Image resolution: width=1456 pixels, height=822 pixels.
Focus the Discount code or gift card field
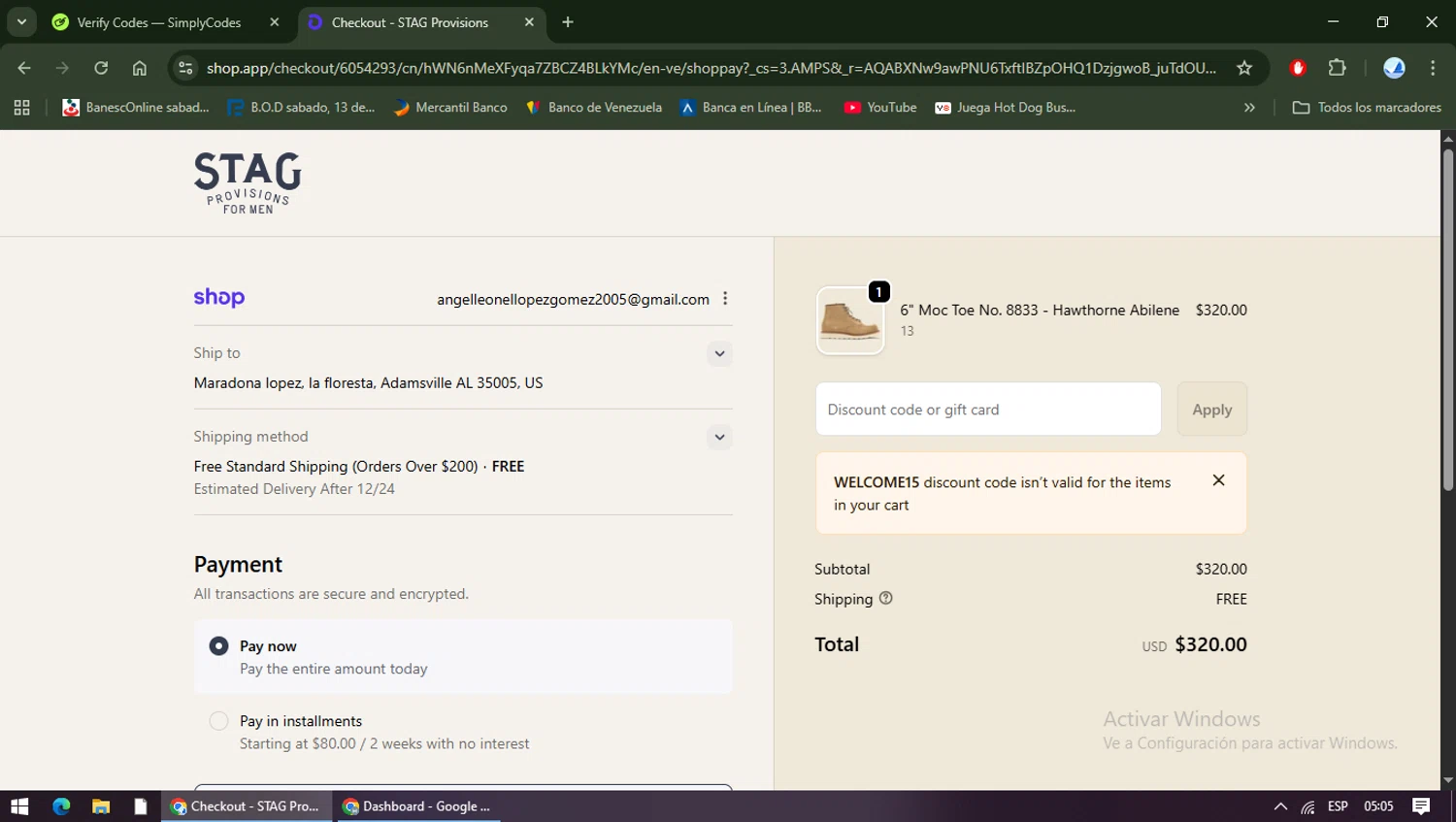pos(988,410)
